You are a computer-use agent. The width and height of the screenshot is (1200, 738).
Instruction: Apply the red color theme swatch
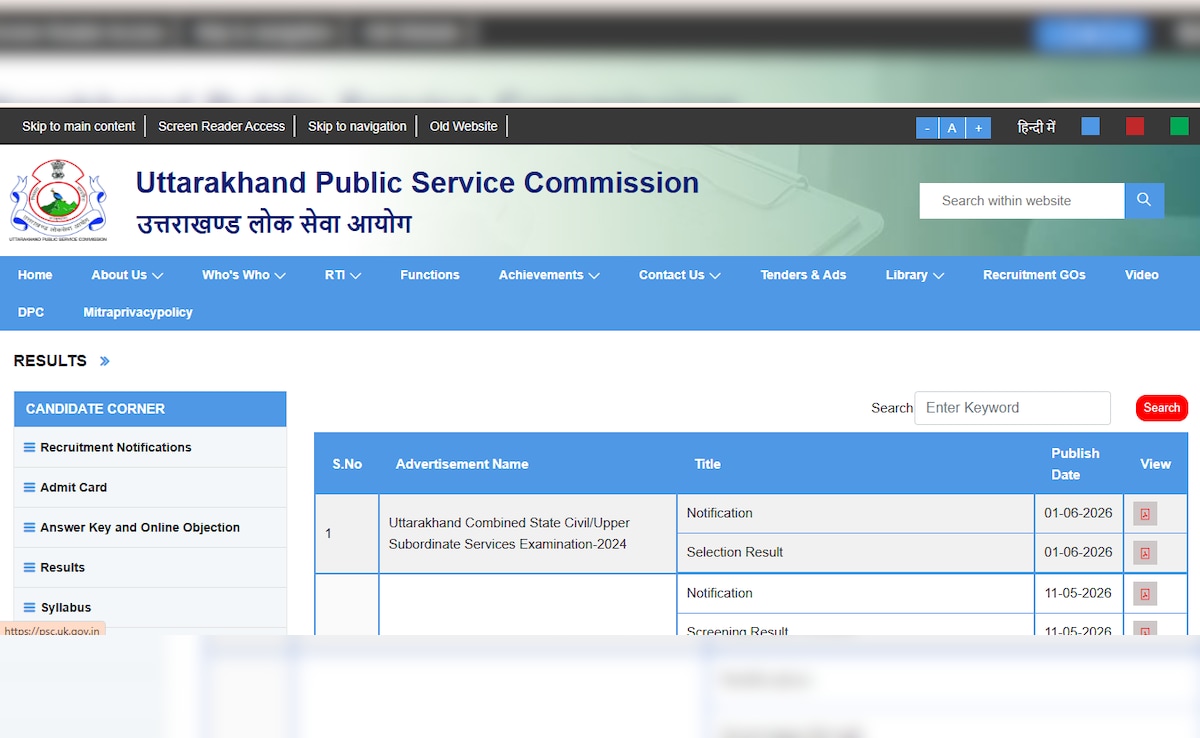click(x=1135, y=126)
